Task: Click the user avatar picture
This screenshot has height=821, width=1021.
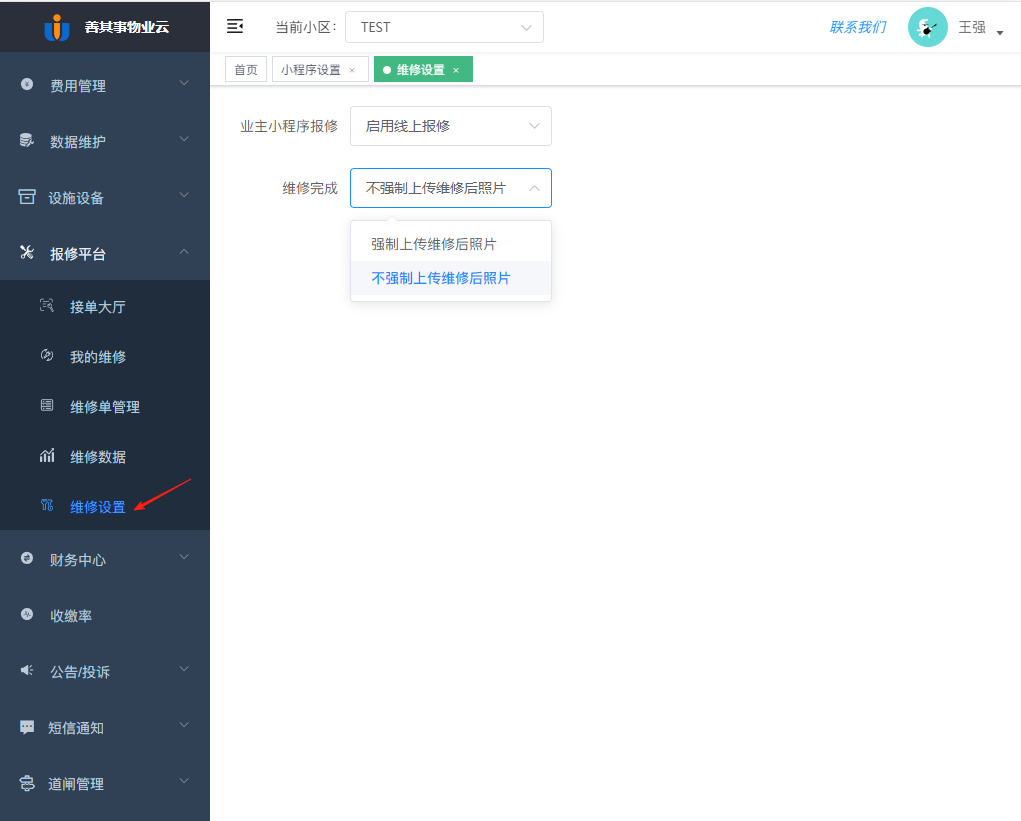Action: coord(927,28)
